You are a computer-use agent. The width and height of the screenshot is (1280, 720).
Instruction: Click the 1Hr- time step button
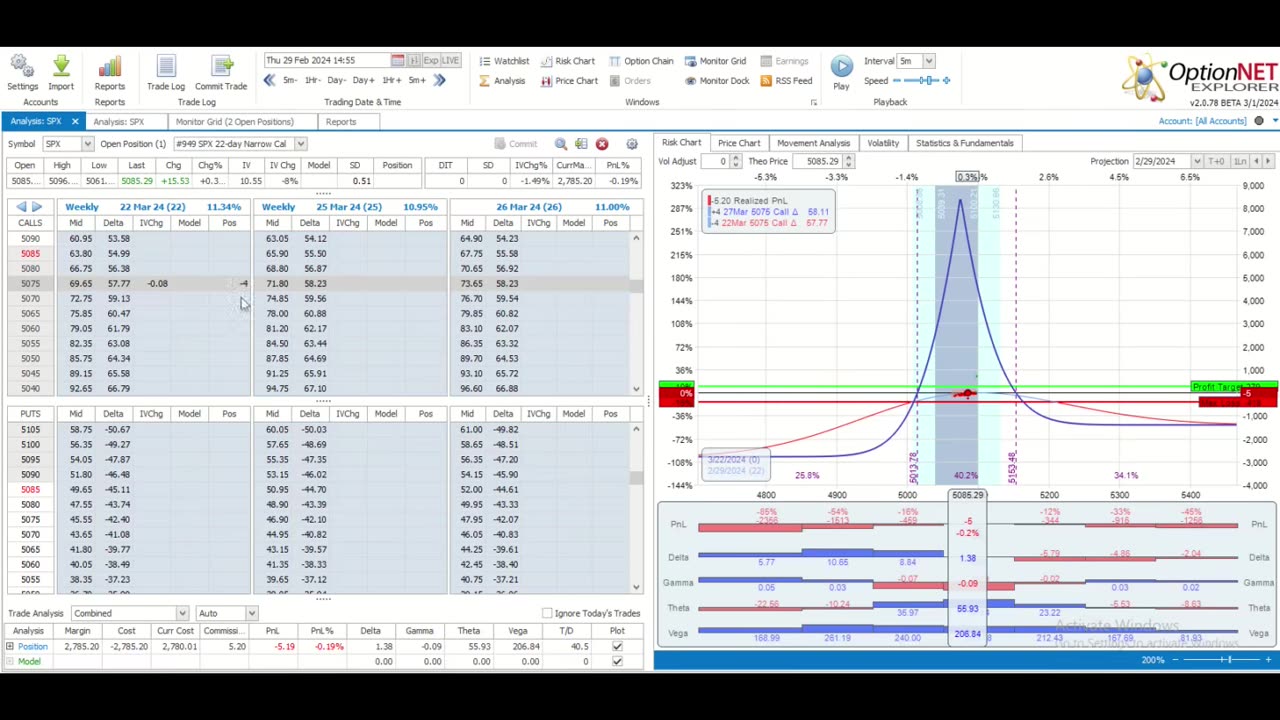coord(312,80)
